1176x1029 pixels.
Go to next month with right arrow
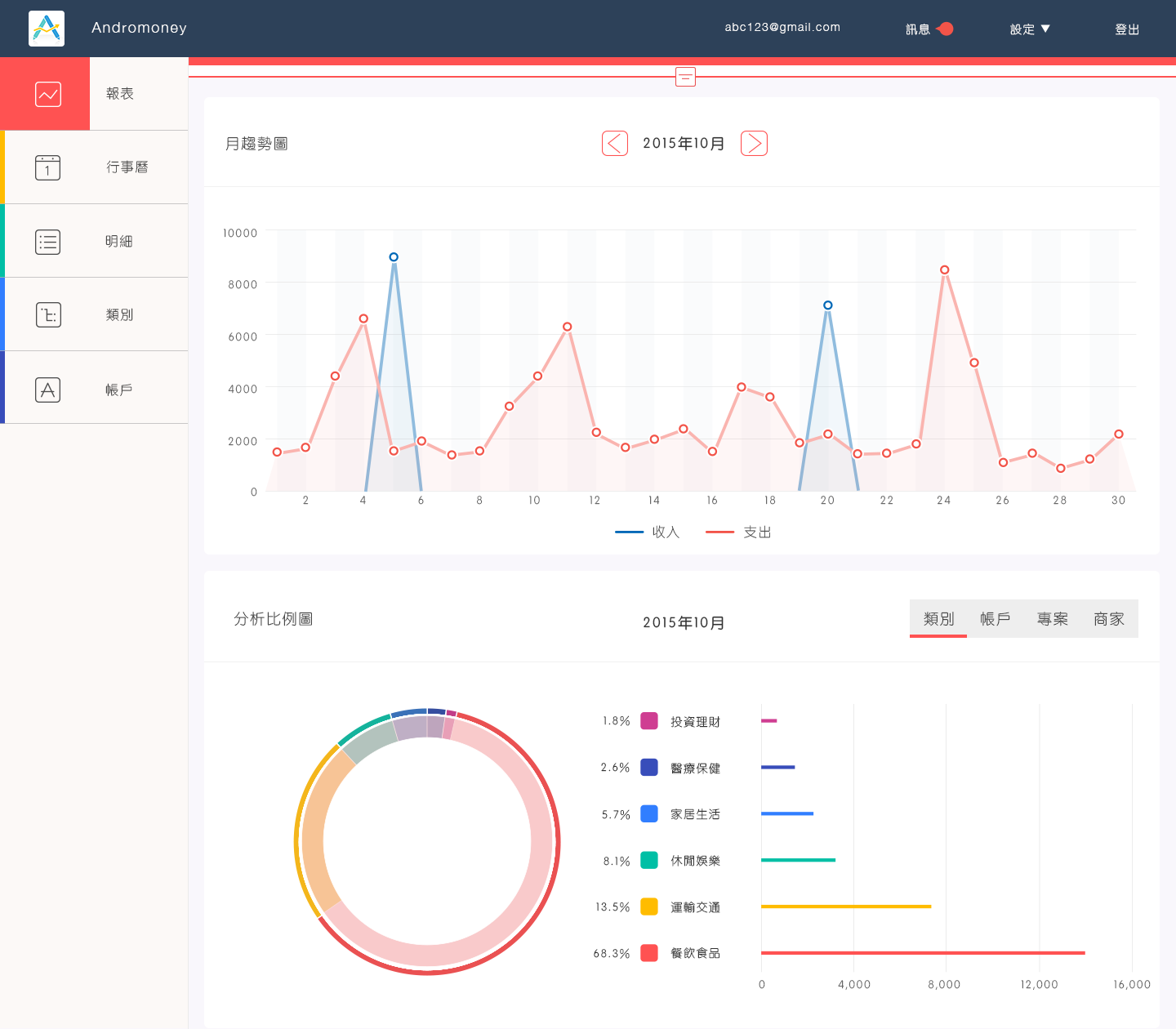click(754, 144)
